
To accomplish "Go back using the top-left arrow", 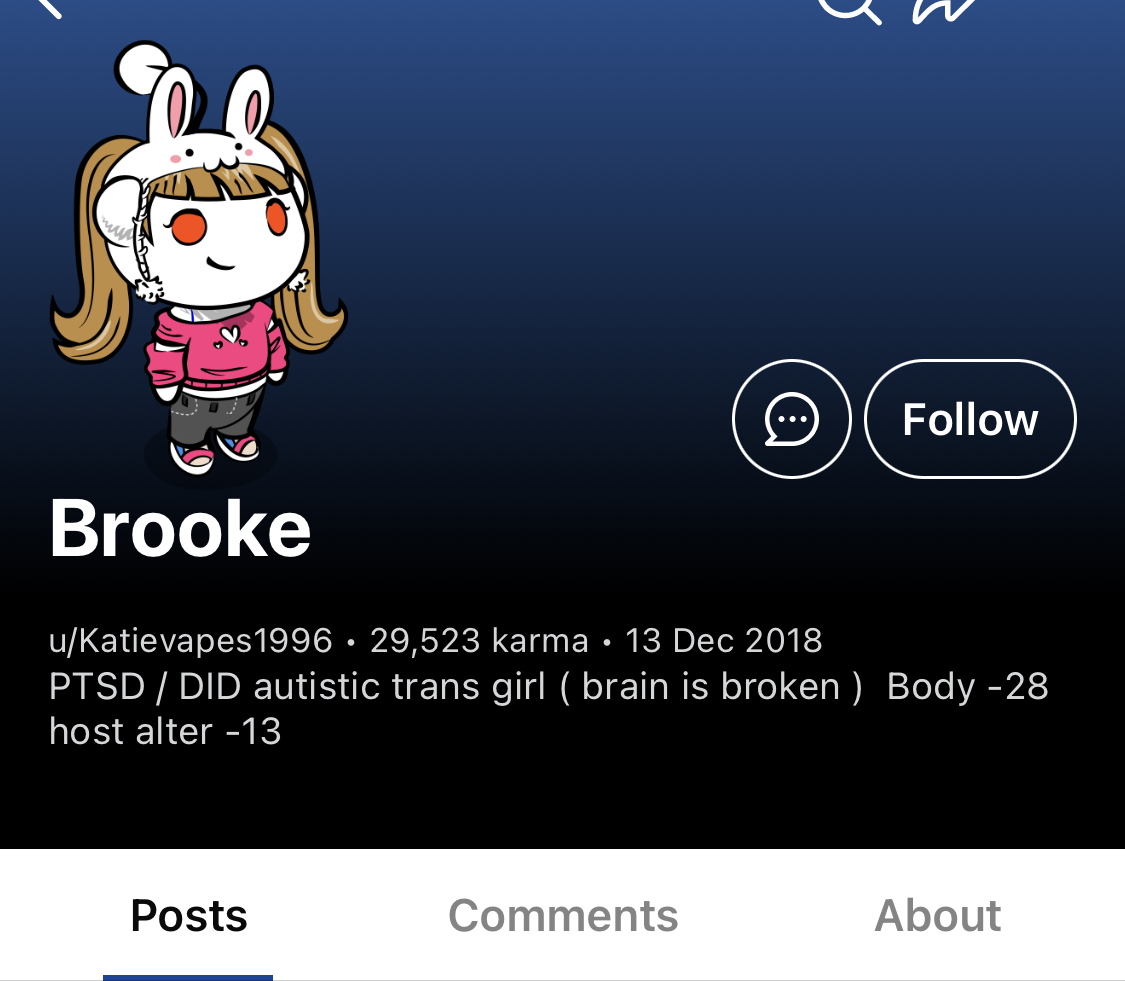I will 49,7.
